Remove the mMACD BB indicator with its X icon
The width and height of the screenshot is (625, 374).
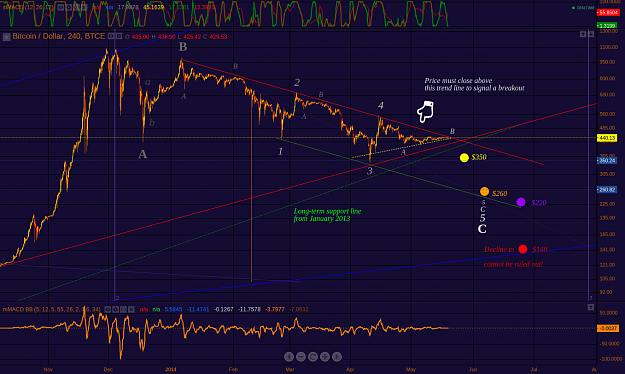(131, 309)
